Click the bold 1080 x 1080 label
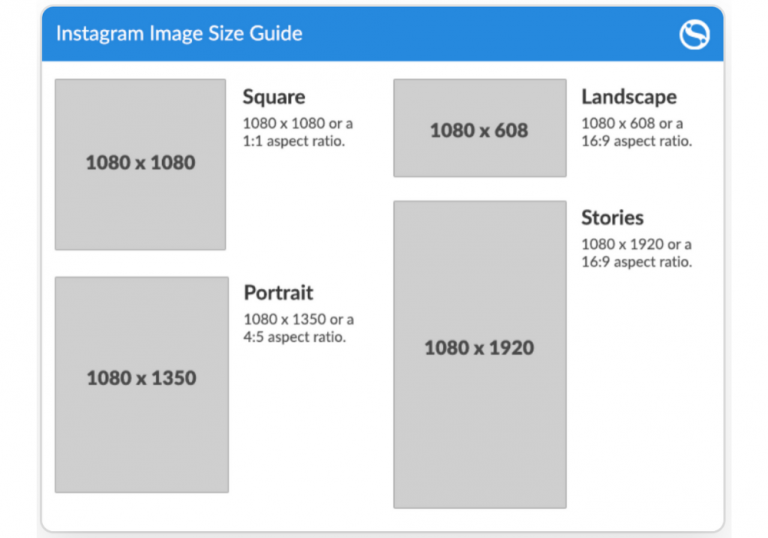 click(140, 162)
